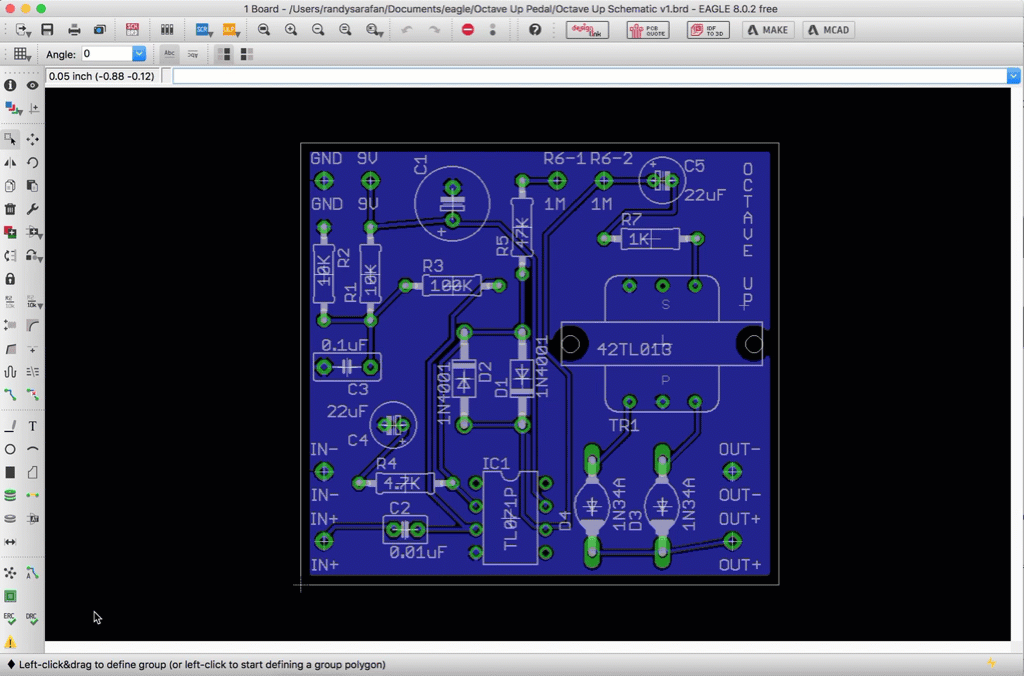
Task: Click the CAM Processor icon
Action: 99,30
